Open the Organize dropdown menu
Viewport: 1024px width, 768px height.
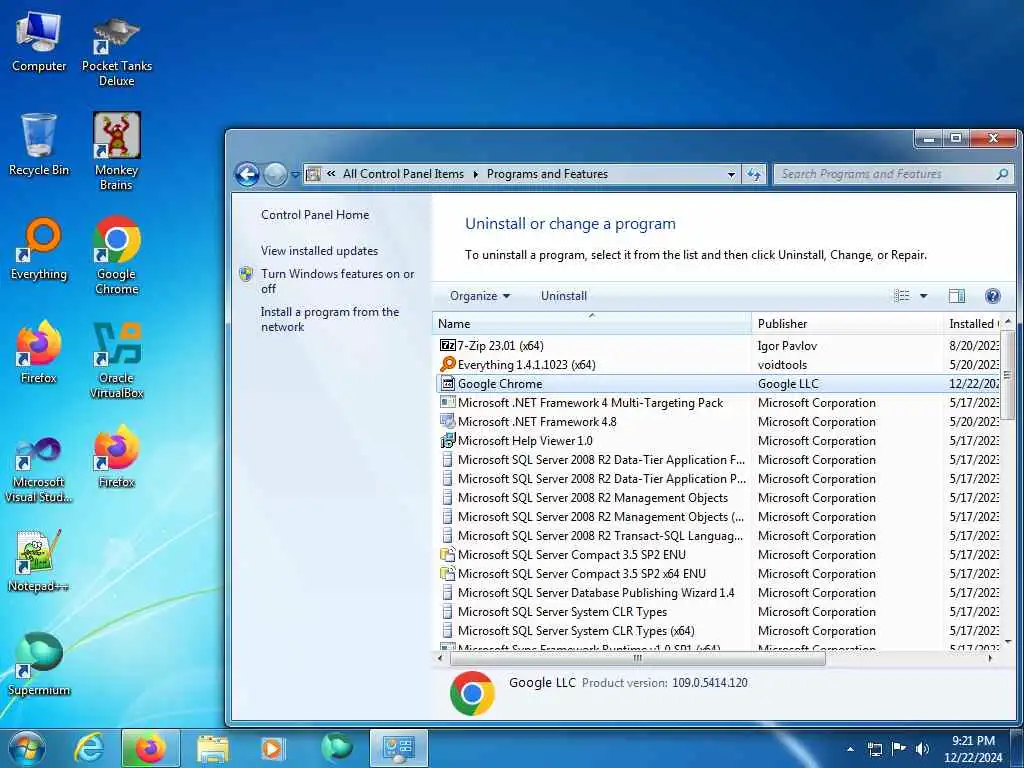[480, 296]
